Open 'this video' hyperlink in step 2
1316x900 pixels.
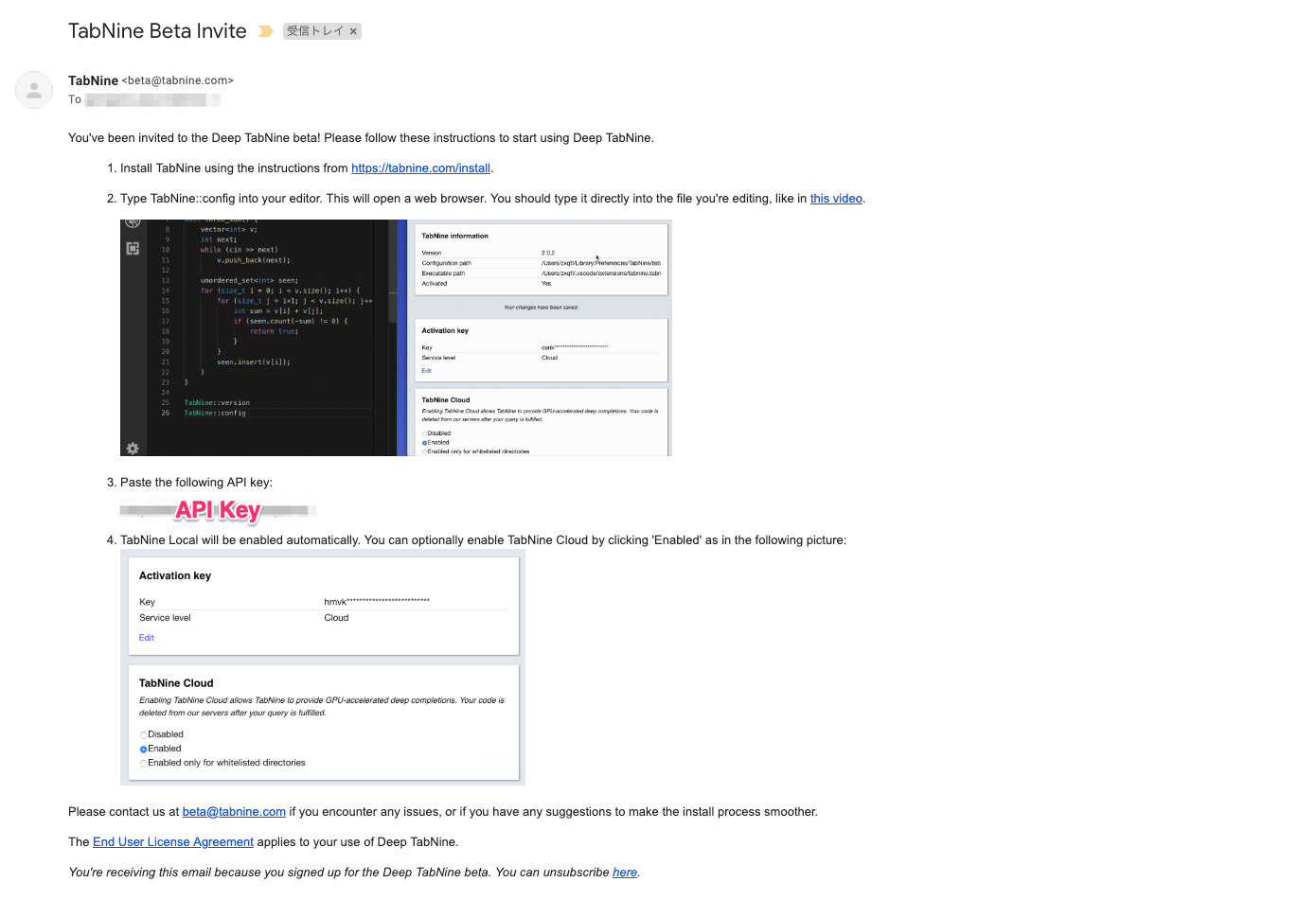click(x=835, y=198)
